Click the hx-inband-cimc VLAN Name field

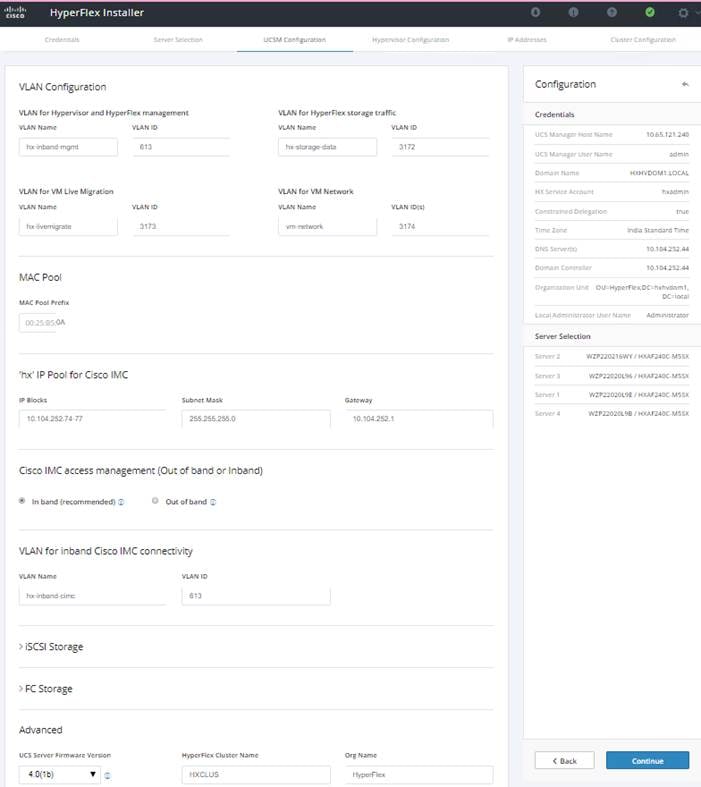(x=92, y=596)
